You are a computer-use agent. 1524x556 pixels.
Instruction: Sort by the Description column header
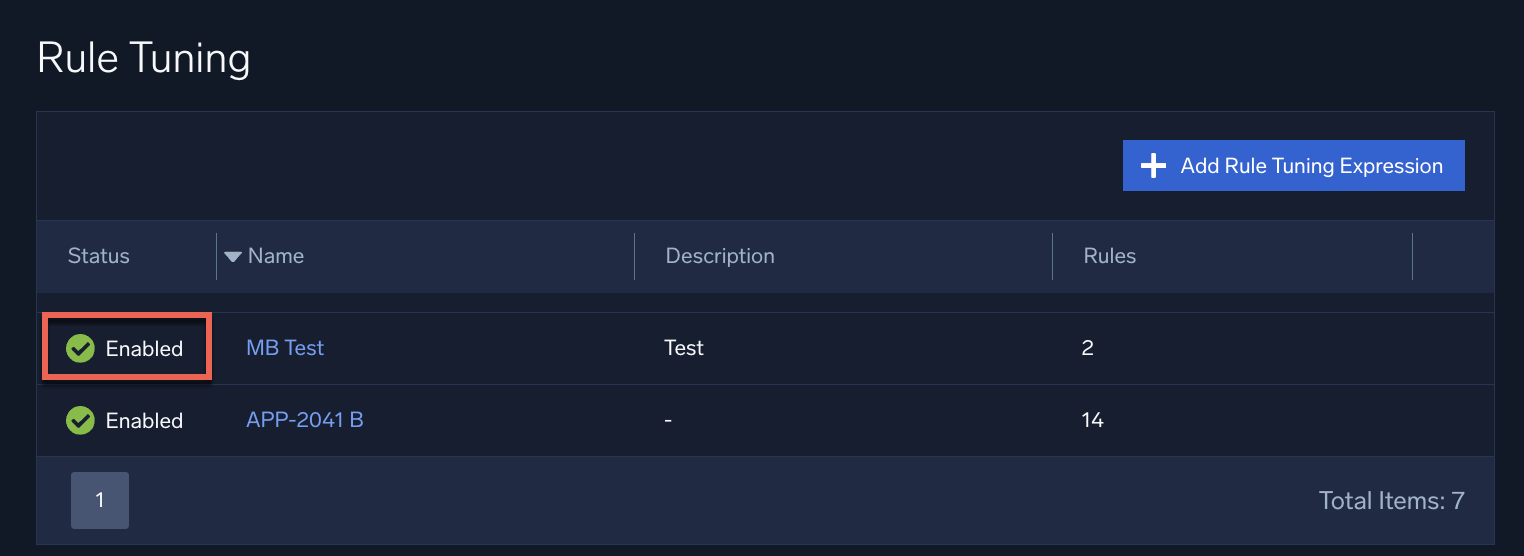(x=720, y=256)
